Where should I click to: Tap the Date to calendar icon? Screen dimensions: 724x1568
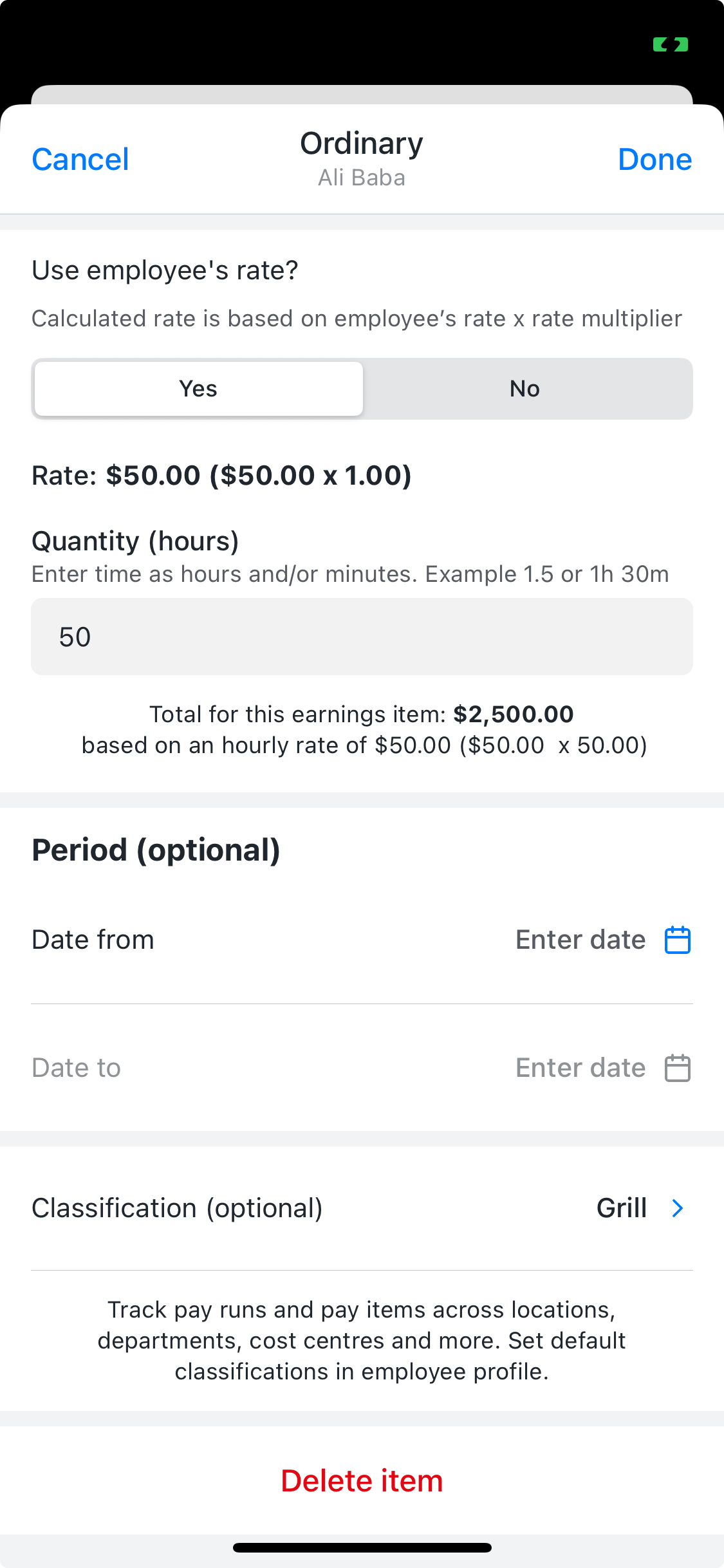pyautogui.click(x=677, y=1069)
